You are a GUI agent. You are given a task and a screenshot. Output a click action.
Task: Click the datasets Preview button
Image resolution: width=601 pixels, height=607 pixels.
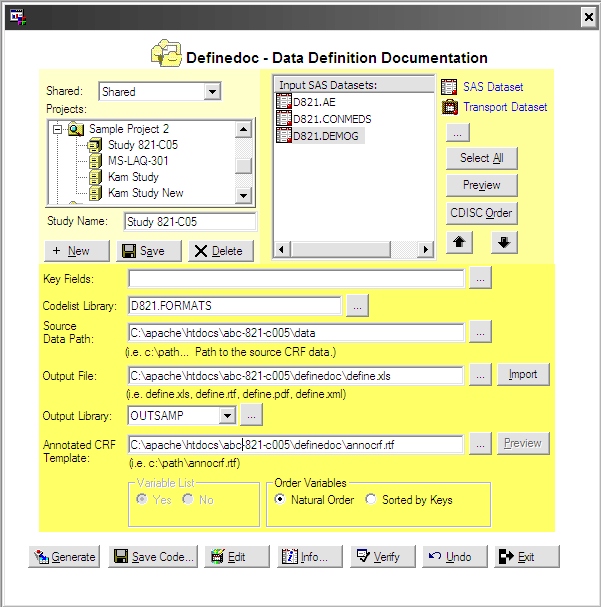(x=482, y=185)
